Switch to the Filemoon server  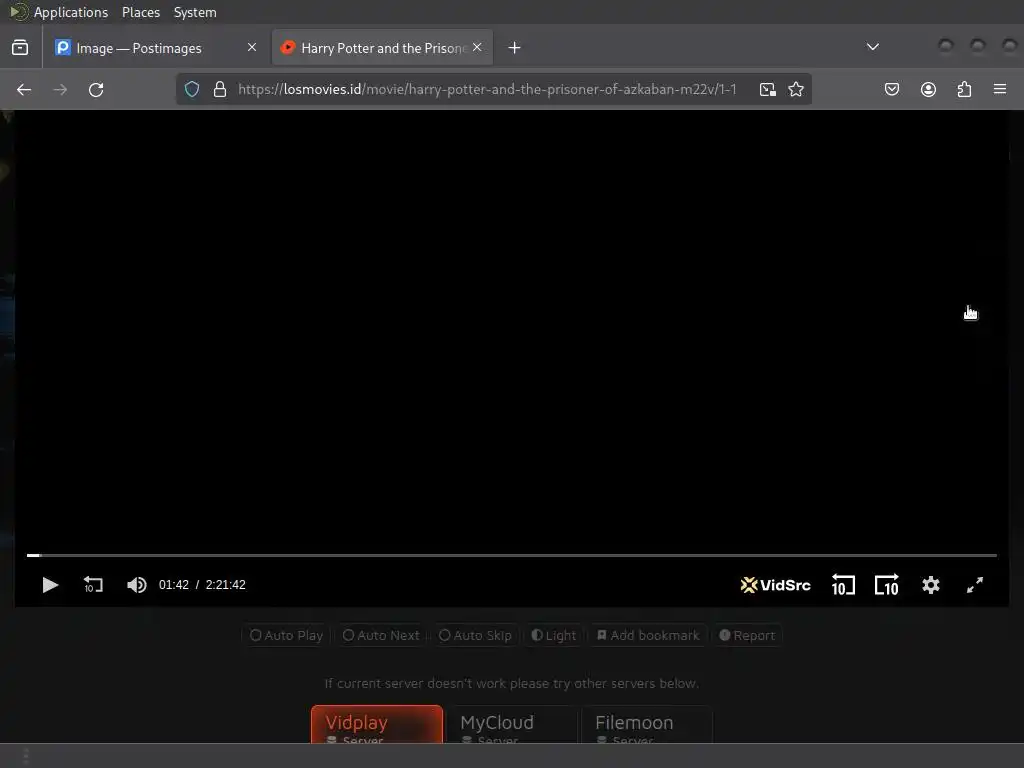pyautogui.click(x=647, y=725)
